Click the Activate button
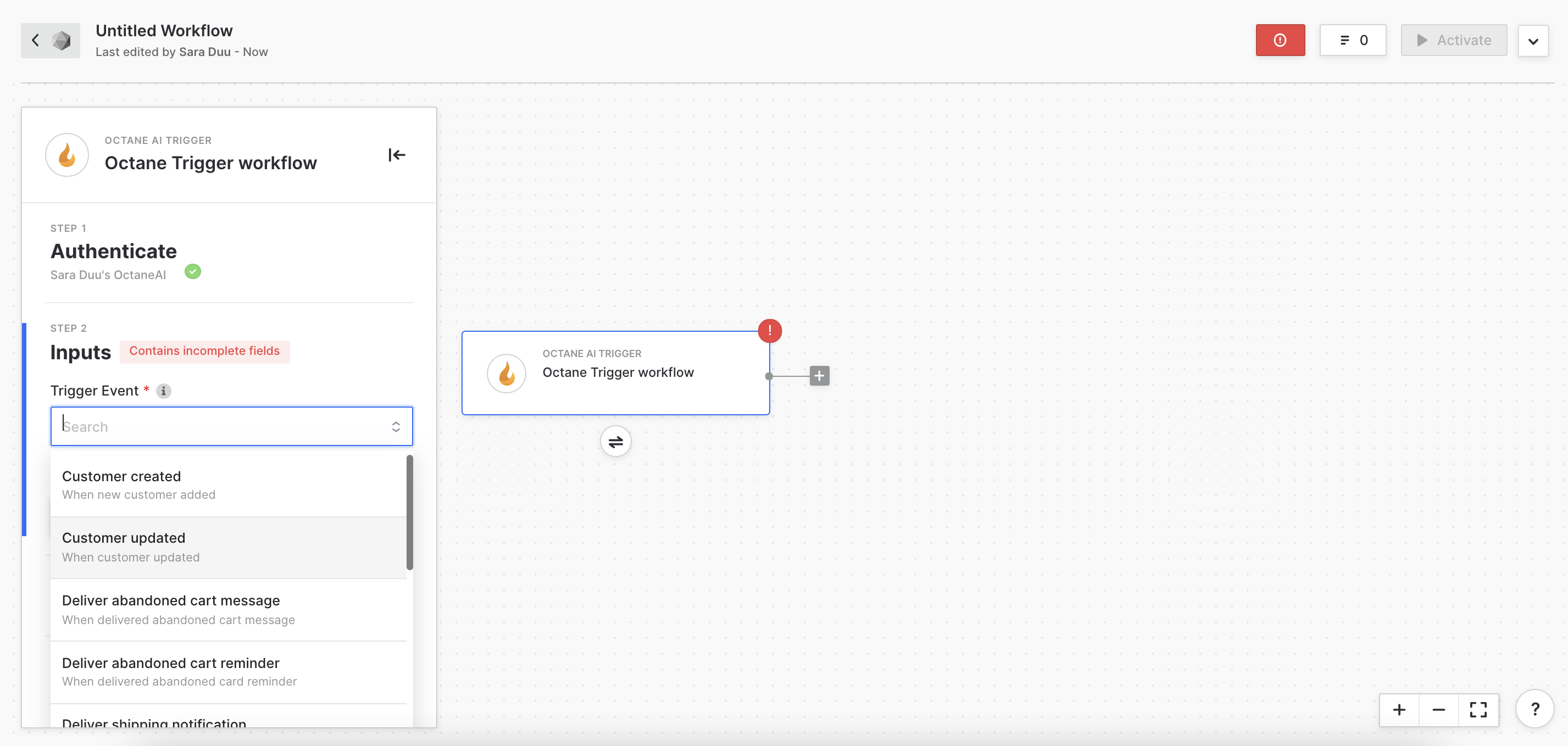Image resolution: width=1568 pixels, height=746 pixels. [1454, 40]
